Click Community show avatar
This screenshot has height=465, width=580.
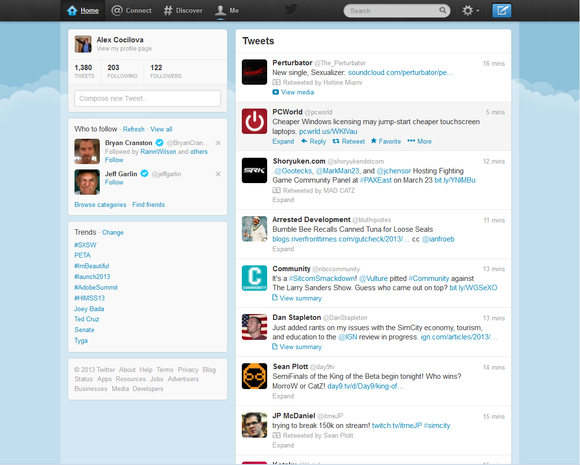tap(254, 278)
